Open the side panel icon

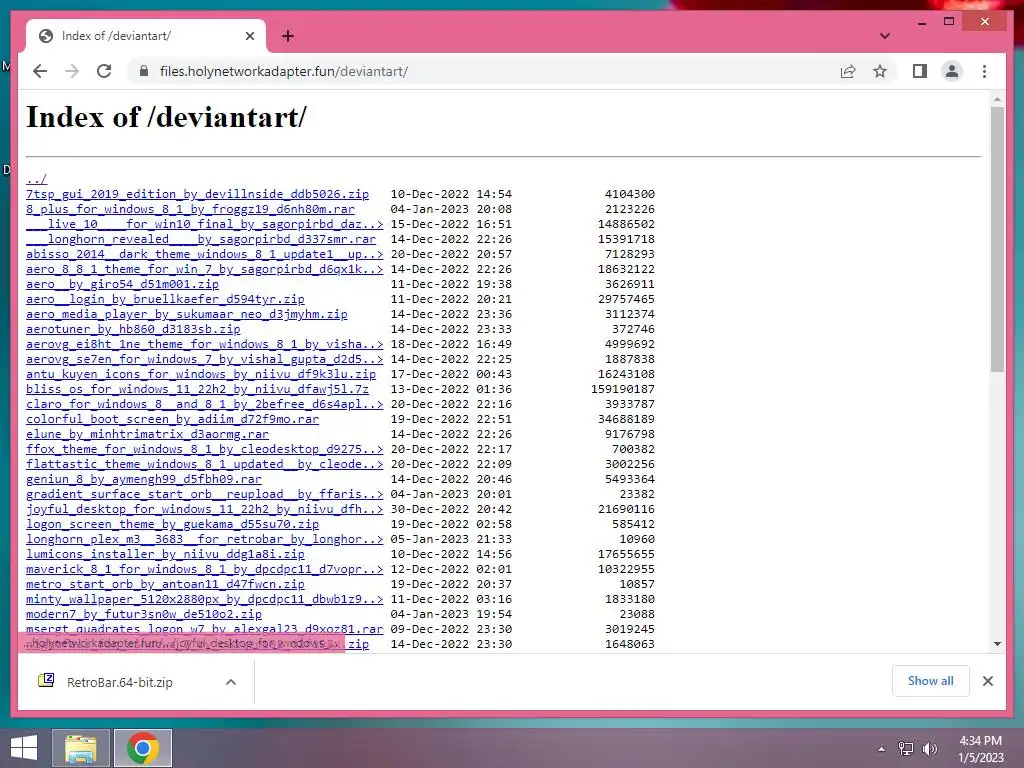point(920,71)
